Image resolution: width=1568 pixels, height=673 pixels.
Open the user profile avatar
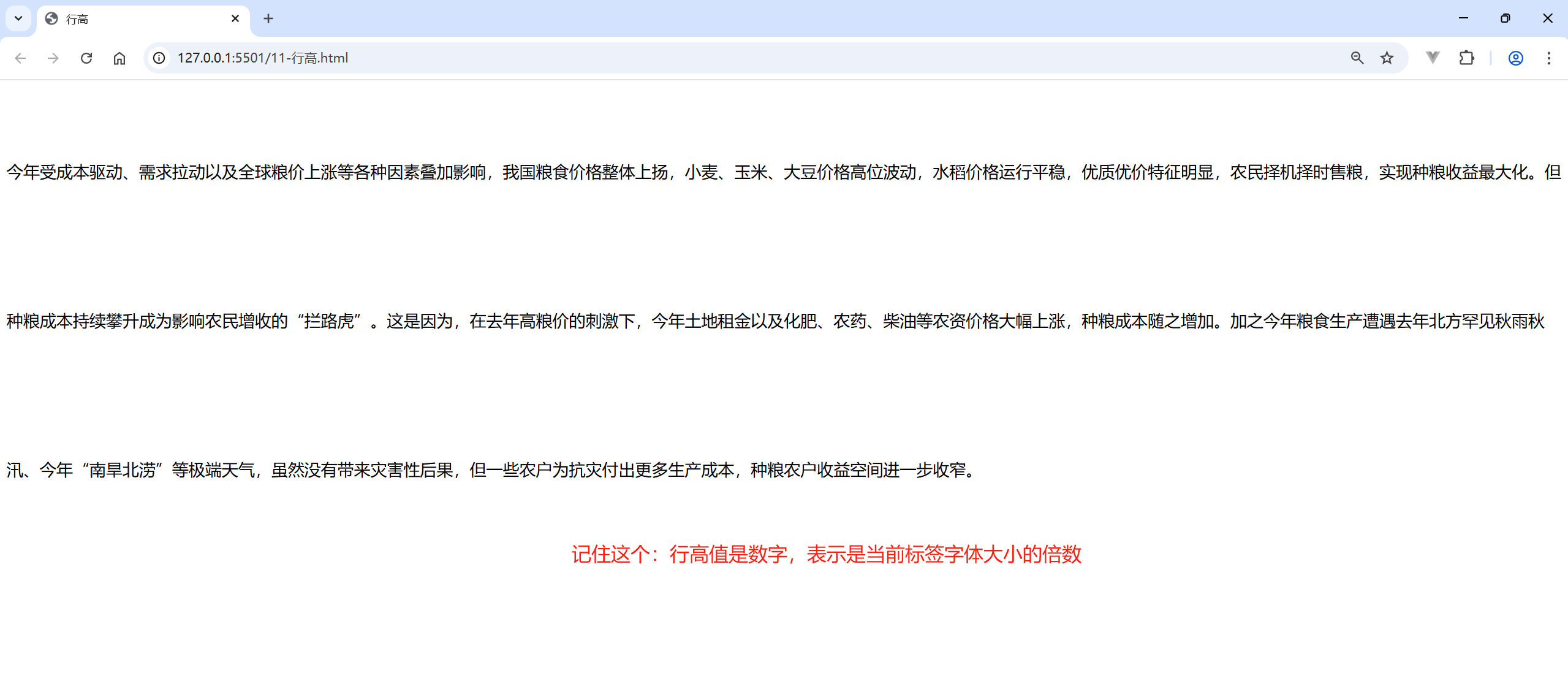click(1515, 58)
